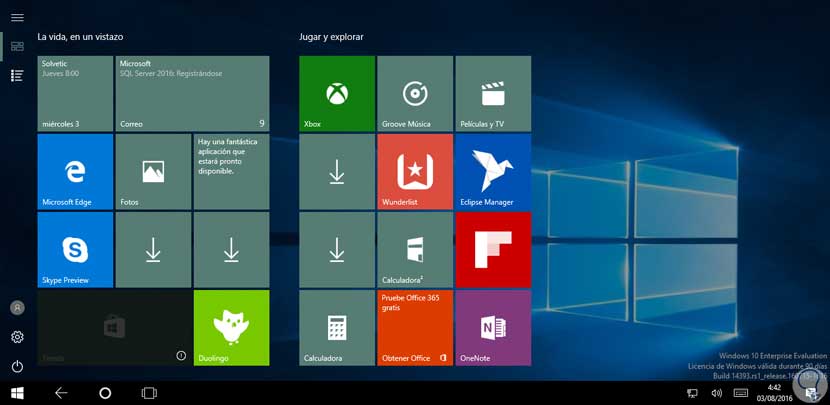Screen dimensions: 830x405
Task: Launch the Calculadora tile with calculator icon
Action: point(337,328)
